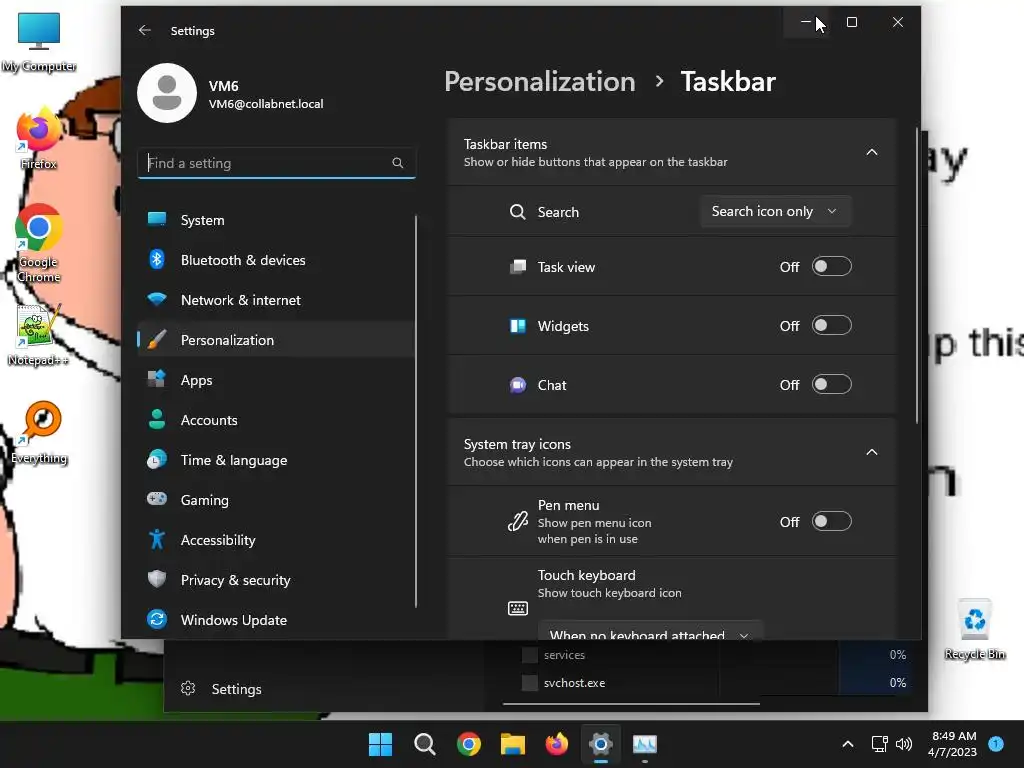Image resolution: width=1024 pixels, height=768 pixels.
Task: Select Personalization in the sidebar
Action: click(x=276, y=340)
